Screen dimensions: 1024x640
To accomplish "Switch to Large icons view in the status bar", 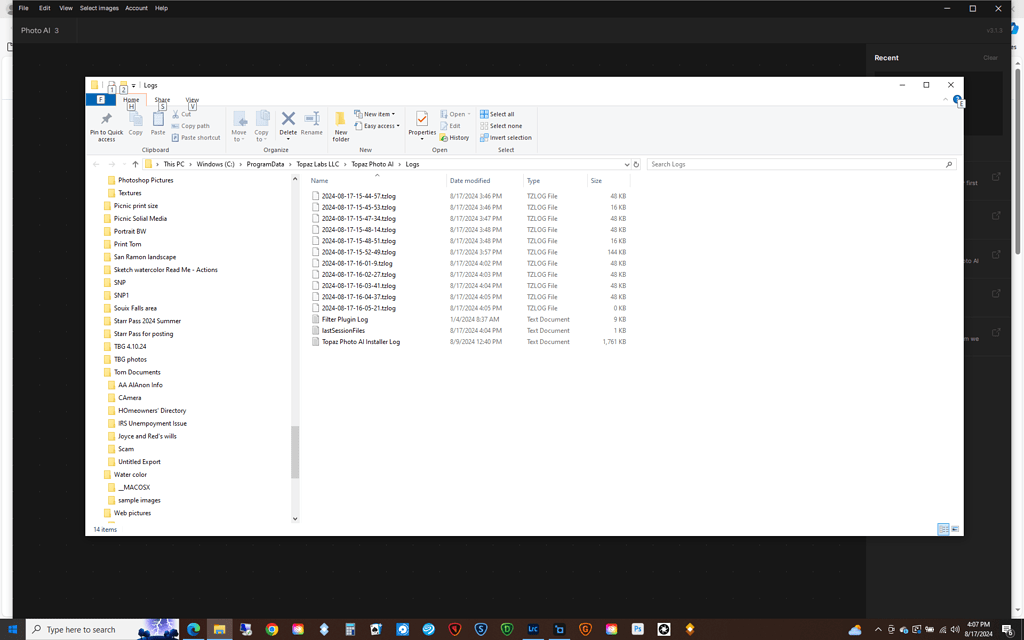I will [x=955, y=529].
